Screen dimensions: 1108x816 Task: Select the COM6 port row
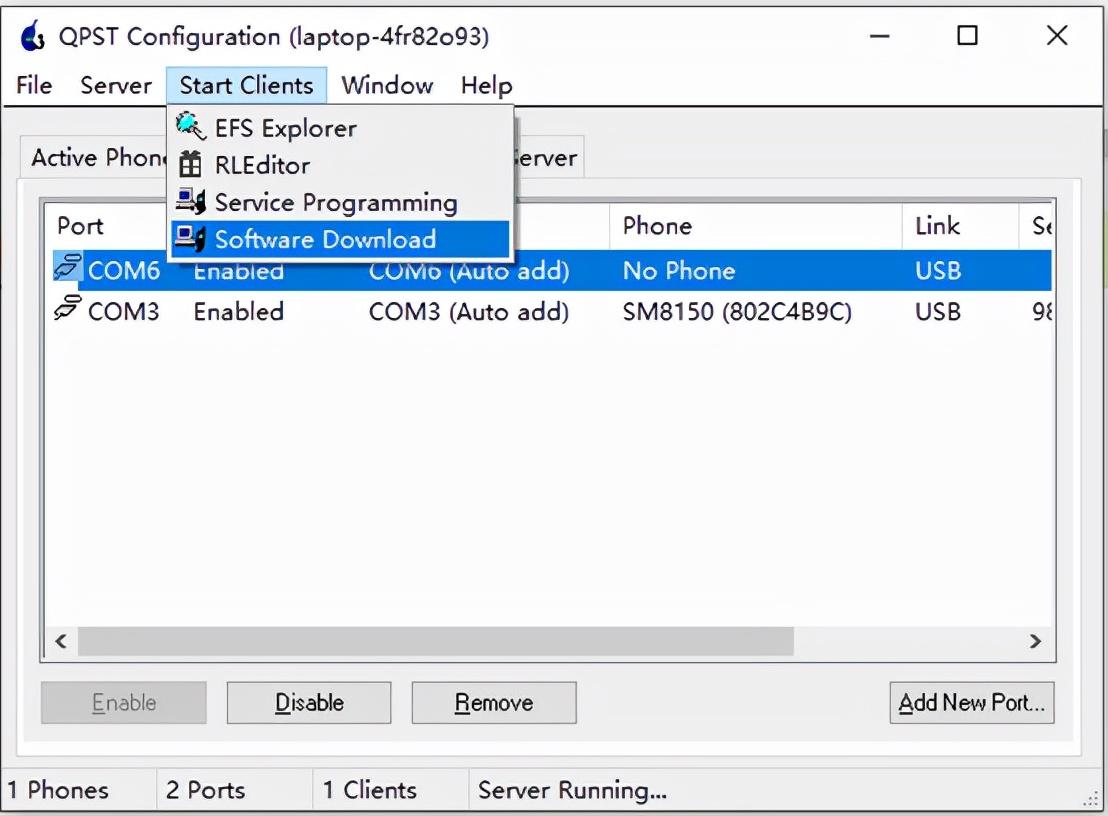click(x=552, y=270)
